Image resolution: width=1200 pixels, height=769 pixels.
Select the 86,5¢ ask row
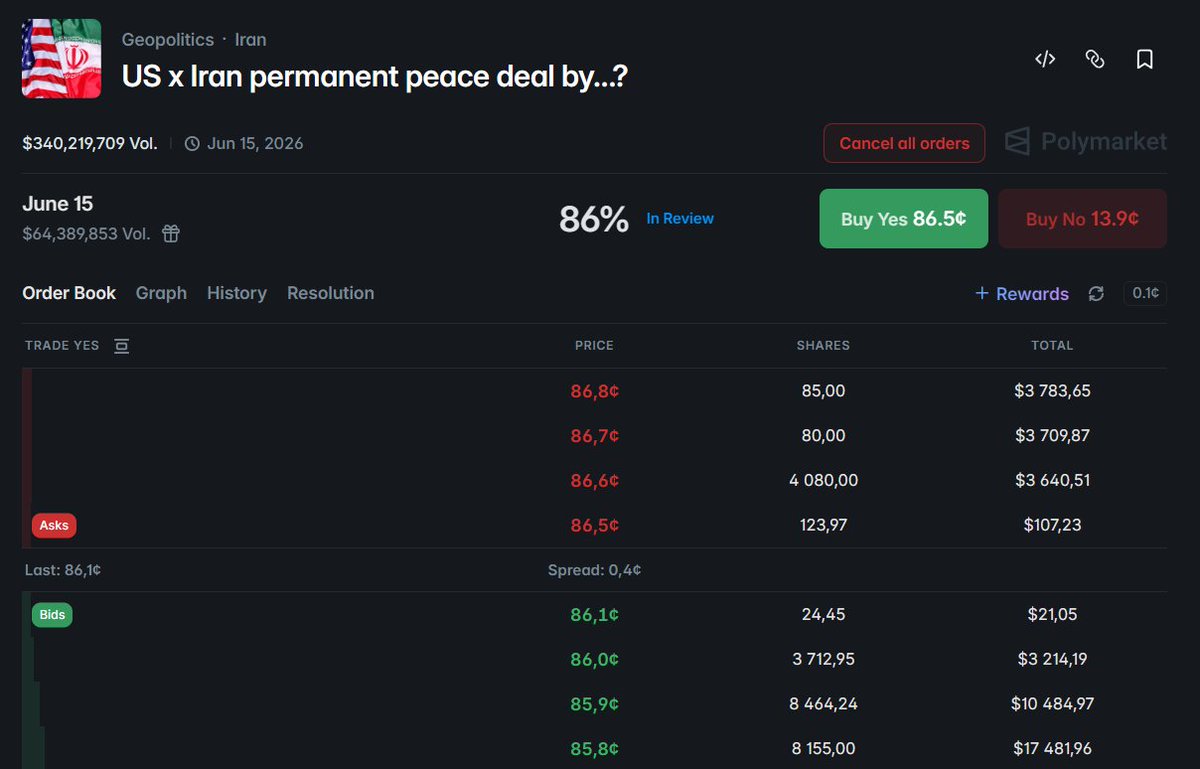[x=594, y=525]
